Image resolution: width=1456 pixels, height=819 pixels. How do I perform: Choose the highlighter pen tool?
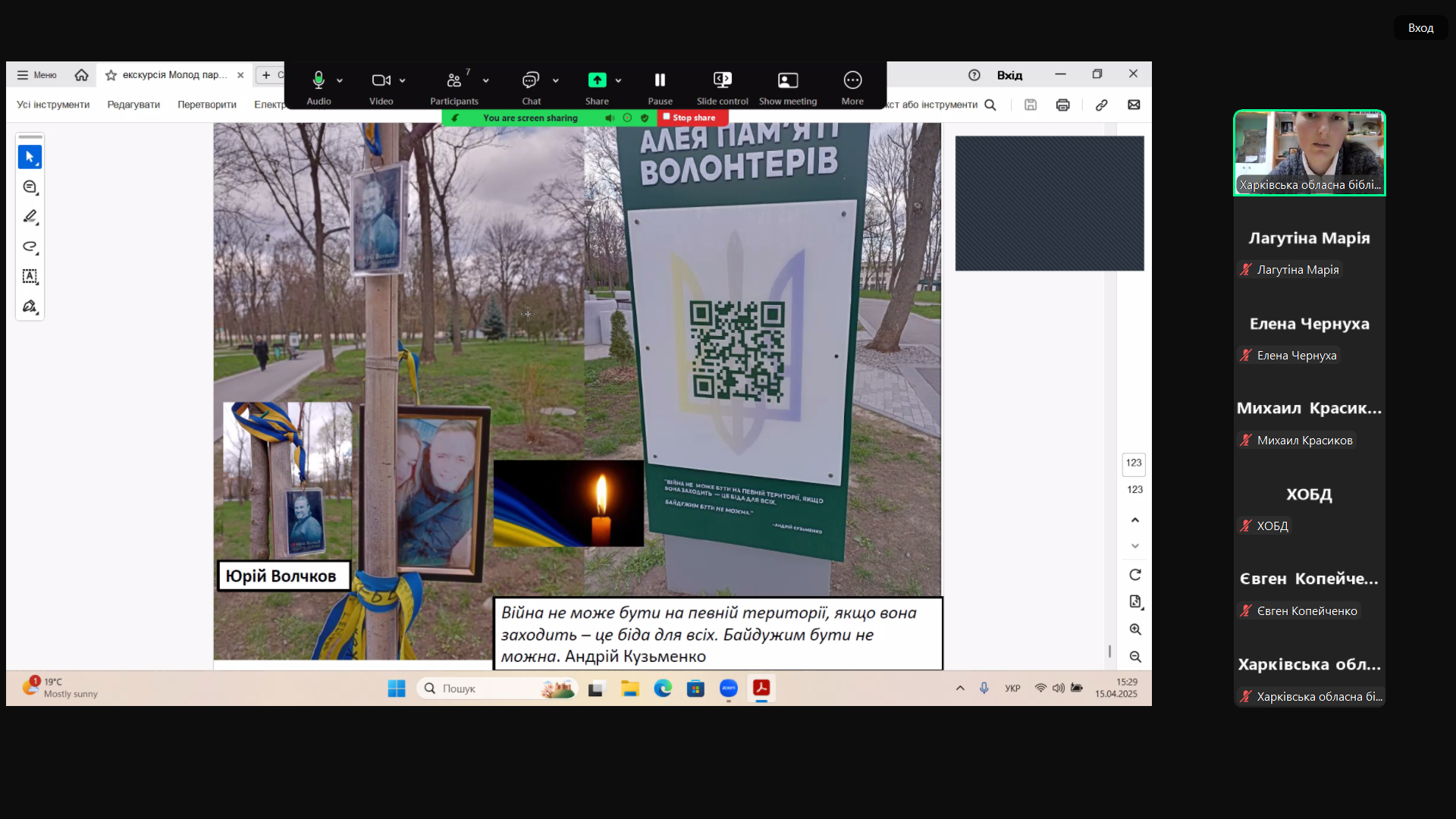30,217
